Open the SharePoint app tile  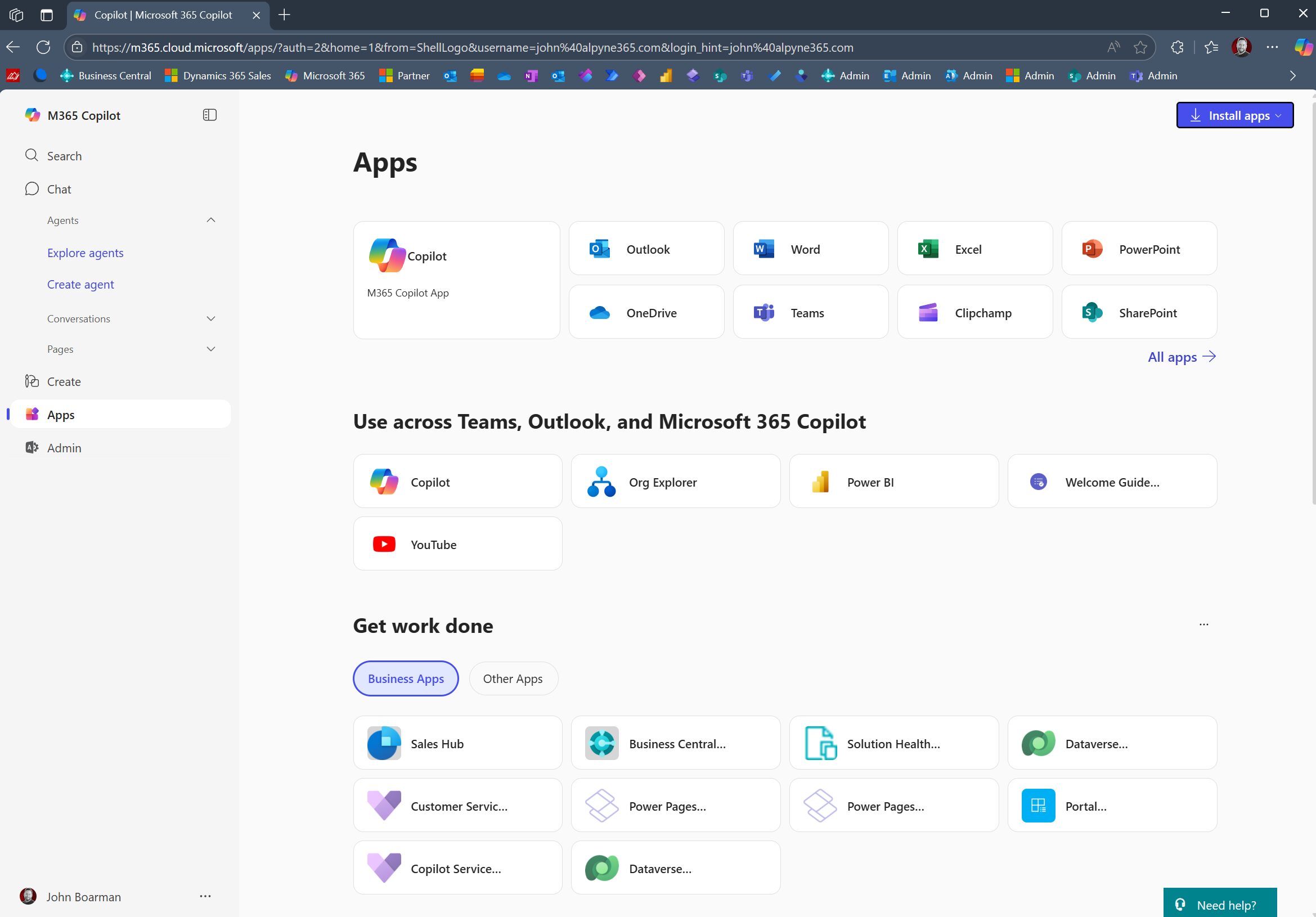coord(1139,312)
